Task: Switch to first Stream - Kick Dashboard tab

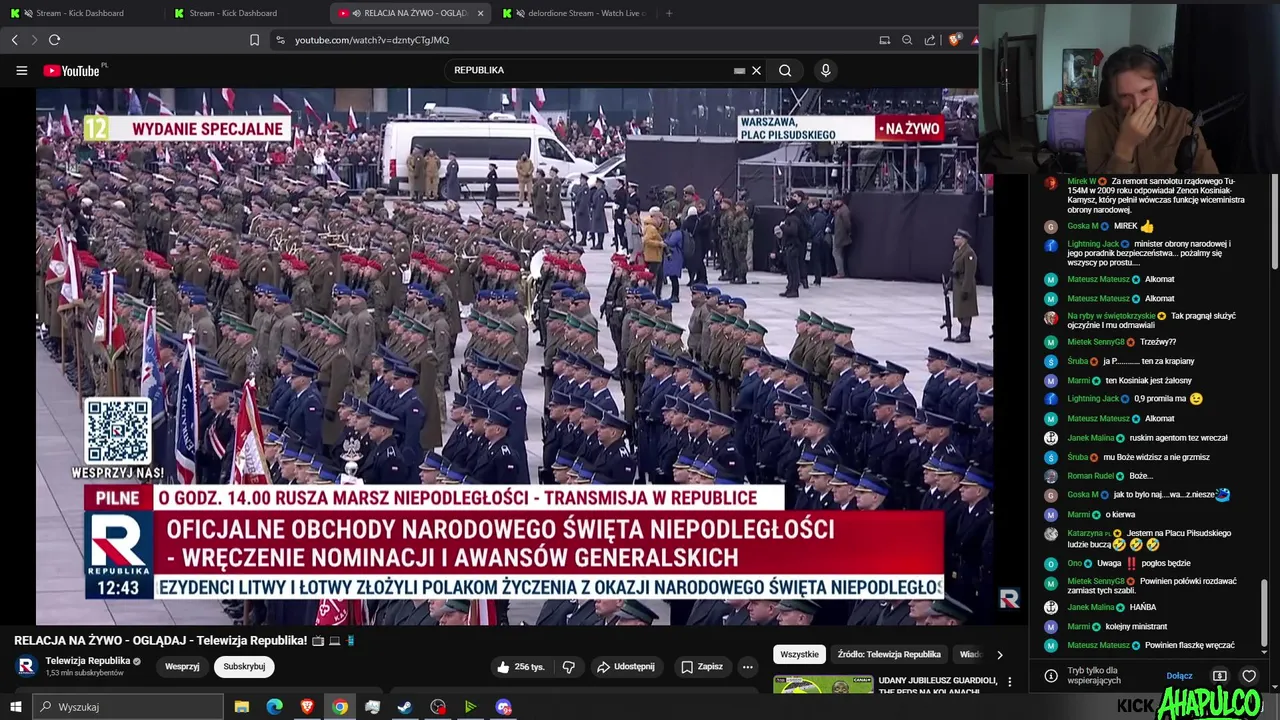Action: pyautogui.click(x=80, y=13)
